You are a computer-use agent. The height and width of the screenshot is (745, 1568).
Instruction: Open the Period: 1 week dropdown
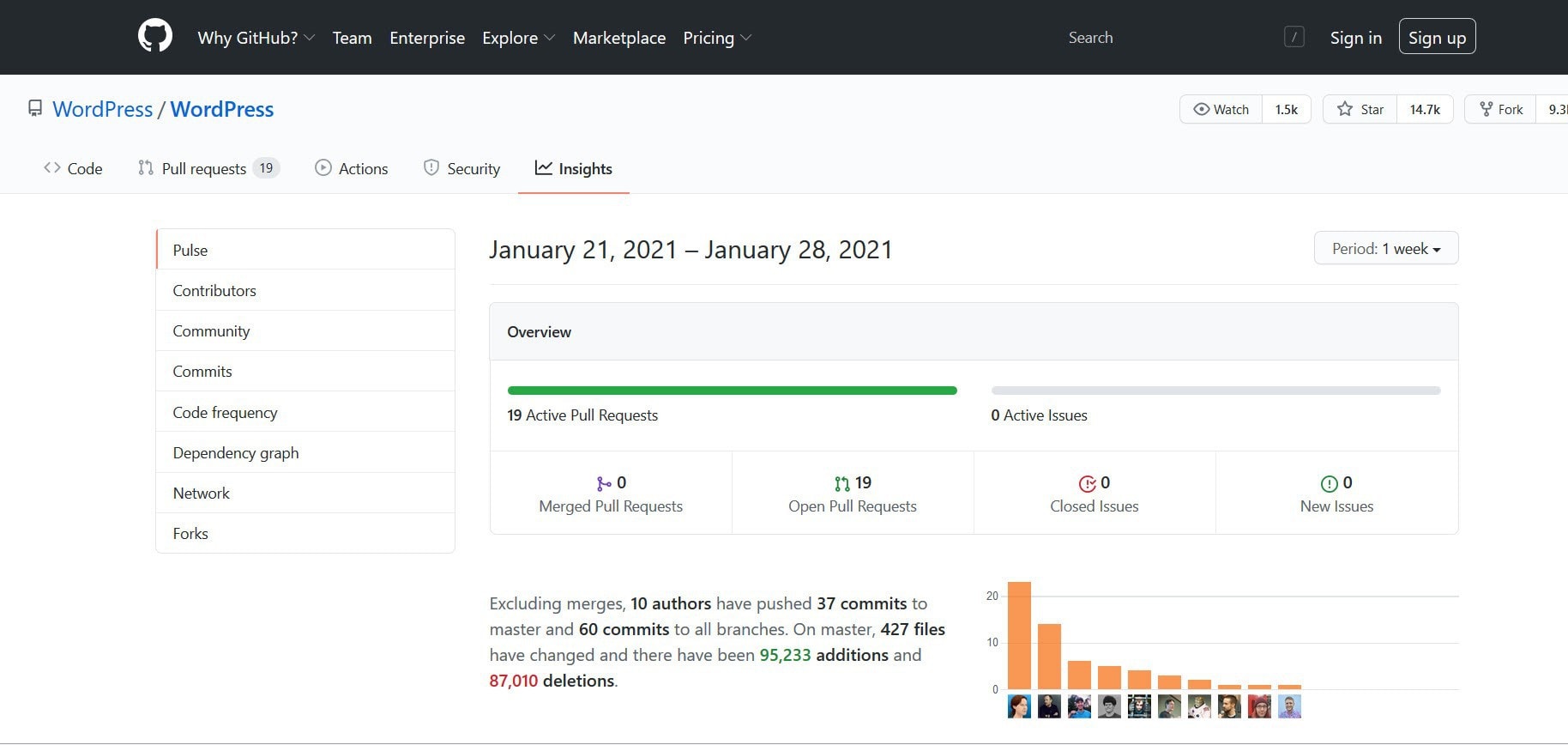click(1386, 248)
